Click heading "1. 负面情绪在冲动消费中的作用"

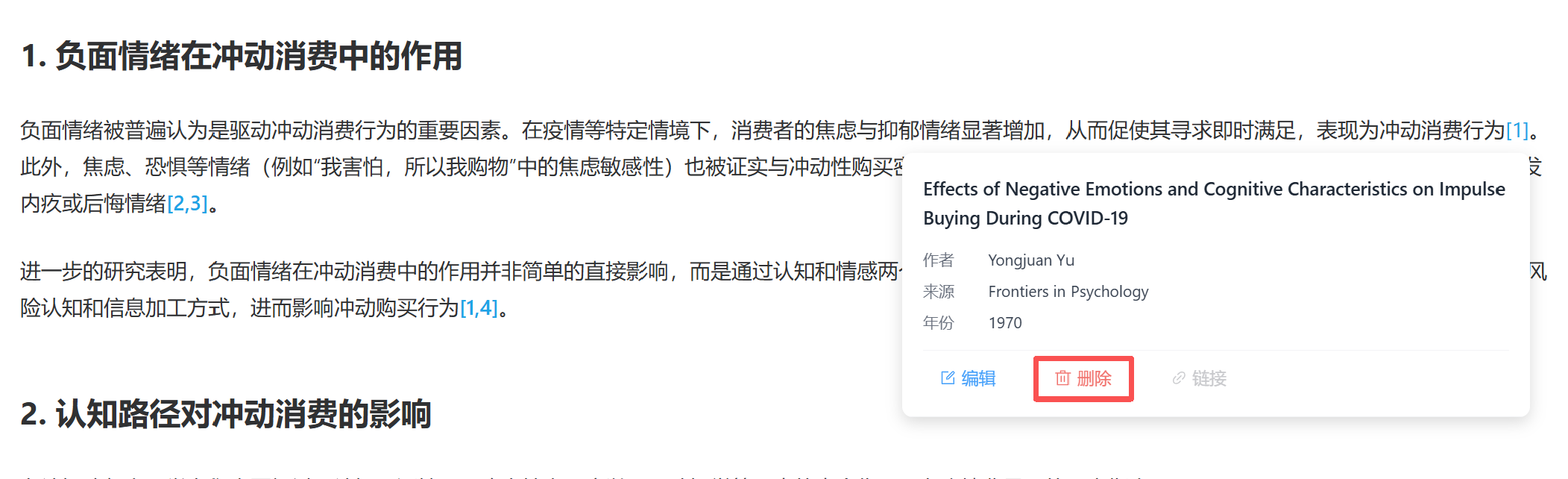coord(242,57)
